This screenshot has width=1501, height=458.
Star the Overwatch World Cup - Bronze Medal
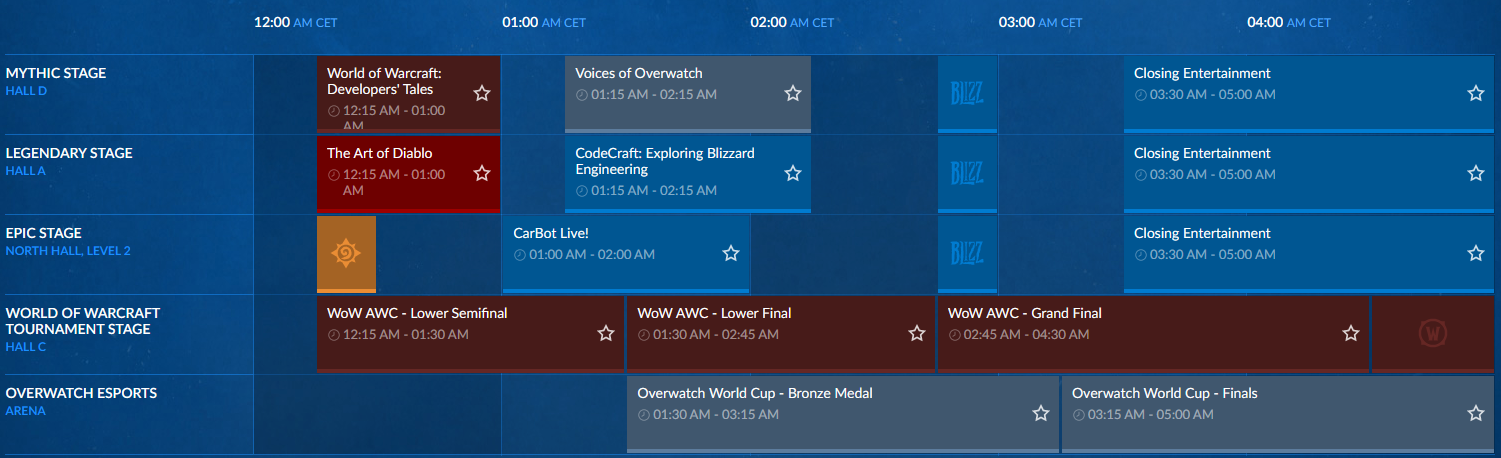point(1041,413)
